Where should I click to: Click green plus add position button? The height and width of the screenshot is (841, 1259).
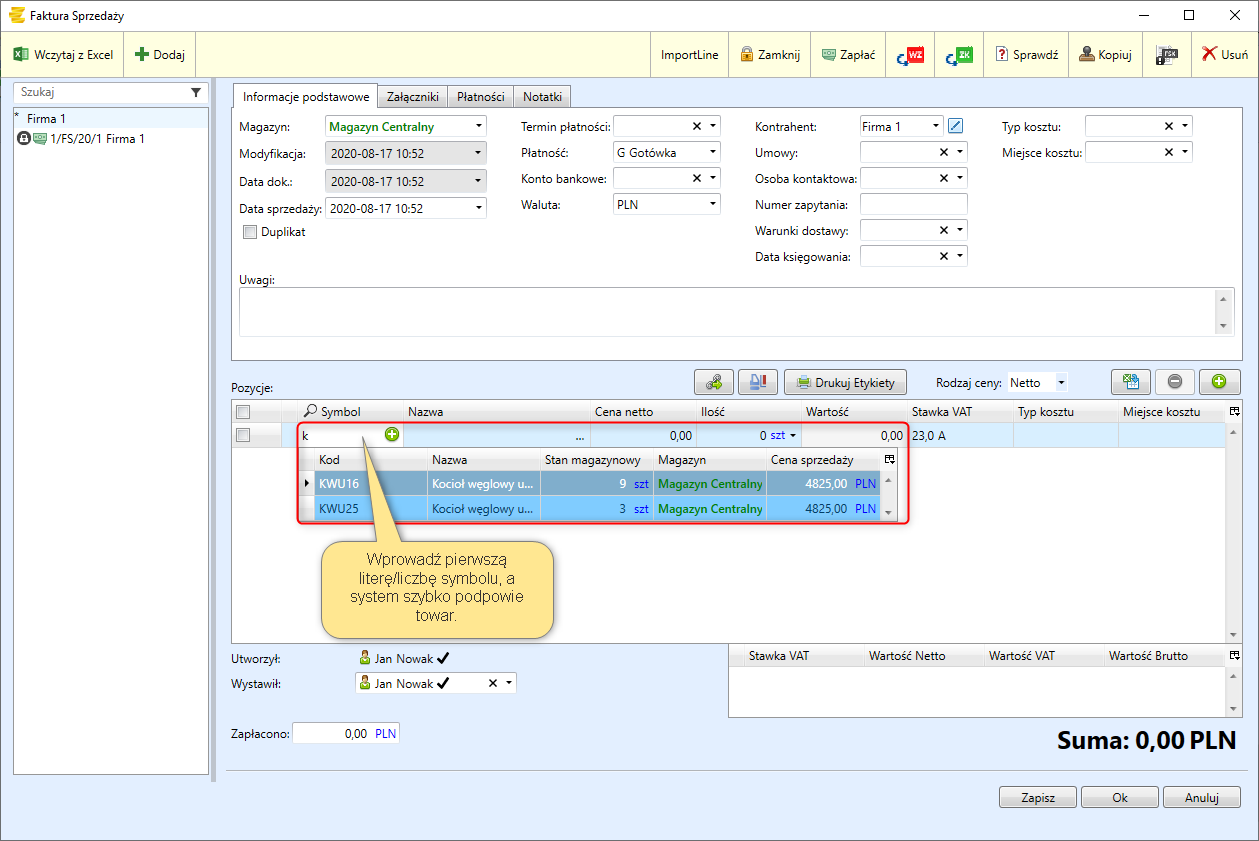point(1219,381)
